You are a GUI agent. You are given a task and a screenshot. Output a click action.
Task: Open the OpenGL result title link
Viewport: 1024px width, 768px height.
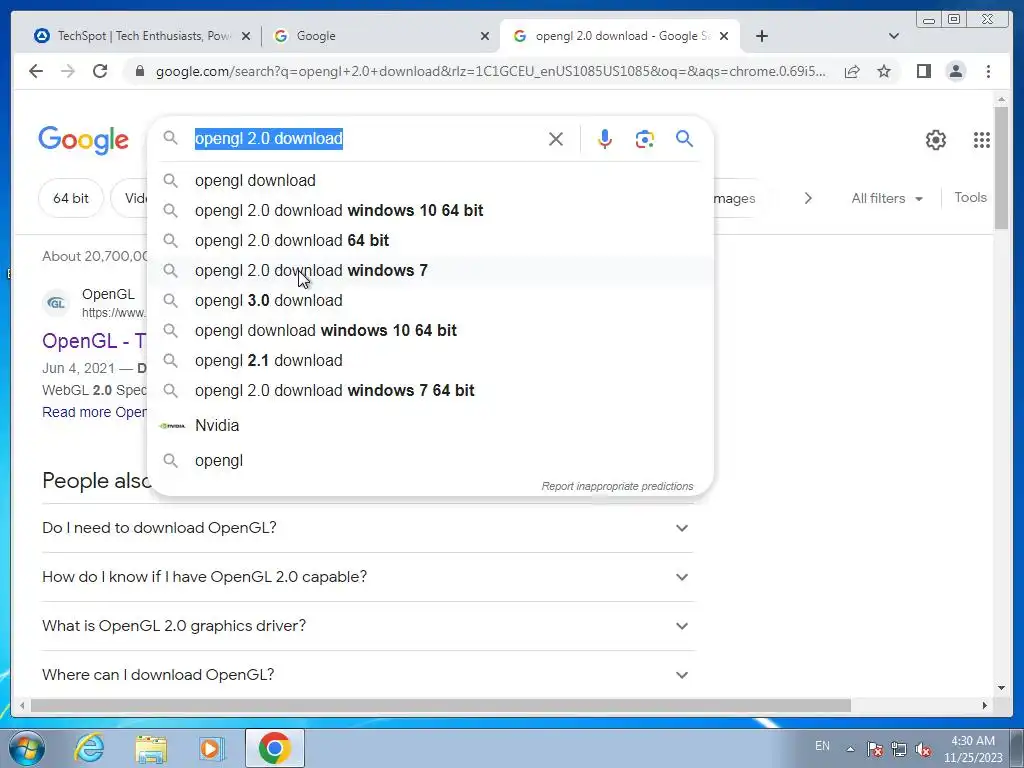[94, 340]
